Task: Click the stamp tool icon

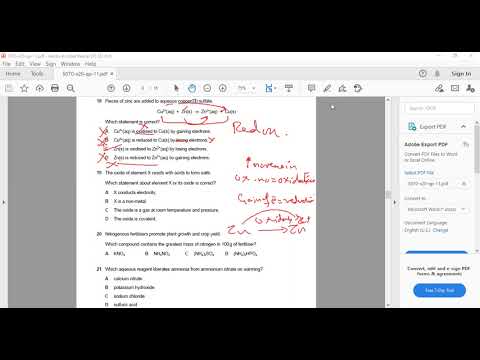Action: click(358, 88)
